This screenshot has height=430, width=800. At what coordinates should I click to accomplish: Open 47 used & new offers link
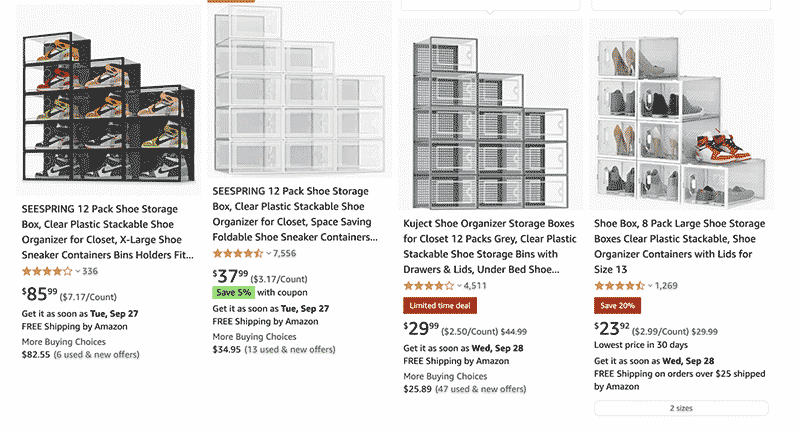pos(484,388)
